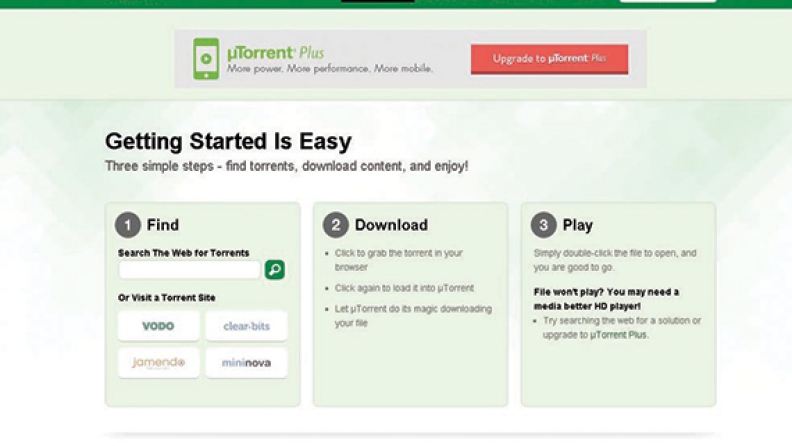Click 'Or Visit a Torrent Site' label

pyautogui.click(x=167, y=298)
